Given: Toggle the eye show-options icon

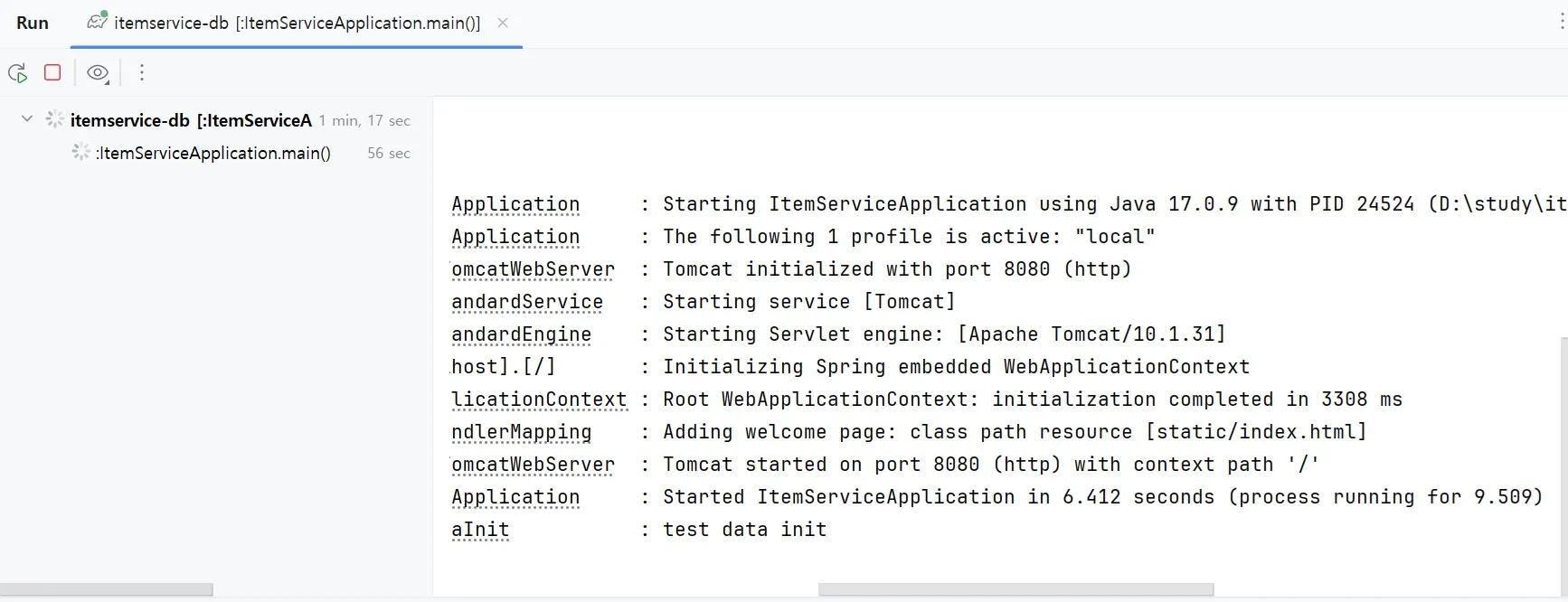Looking at the screenshot, I should [98, 73].
